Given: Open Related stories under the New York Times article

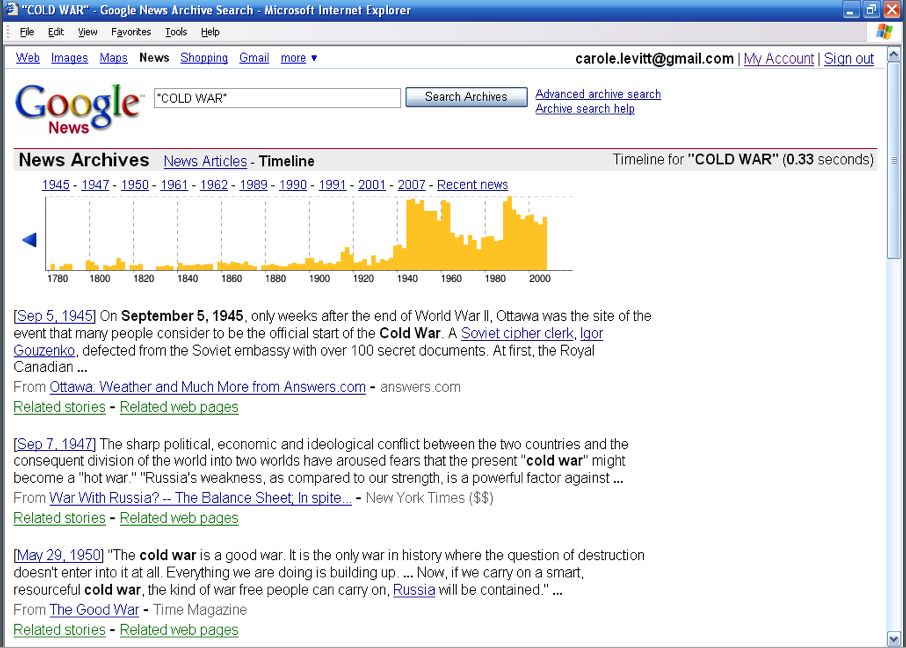Looking at the screenshot, I should [60, 518].
